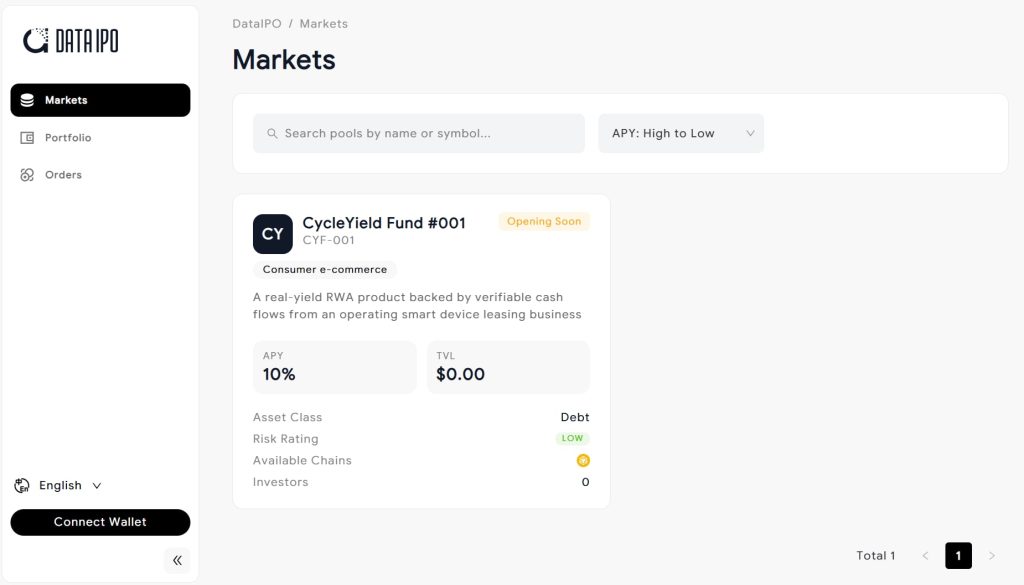Select page 1 in pagination
This screenshot has height=585, width=1024.
[x=958, y=556]
